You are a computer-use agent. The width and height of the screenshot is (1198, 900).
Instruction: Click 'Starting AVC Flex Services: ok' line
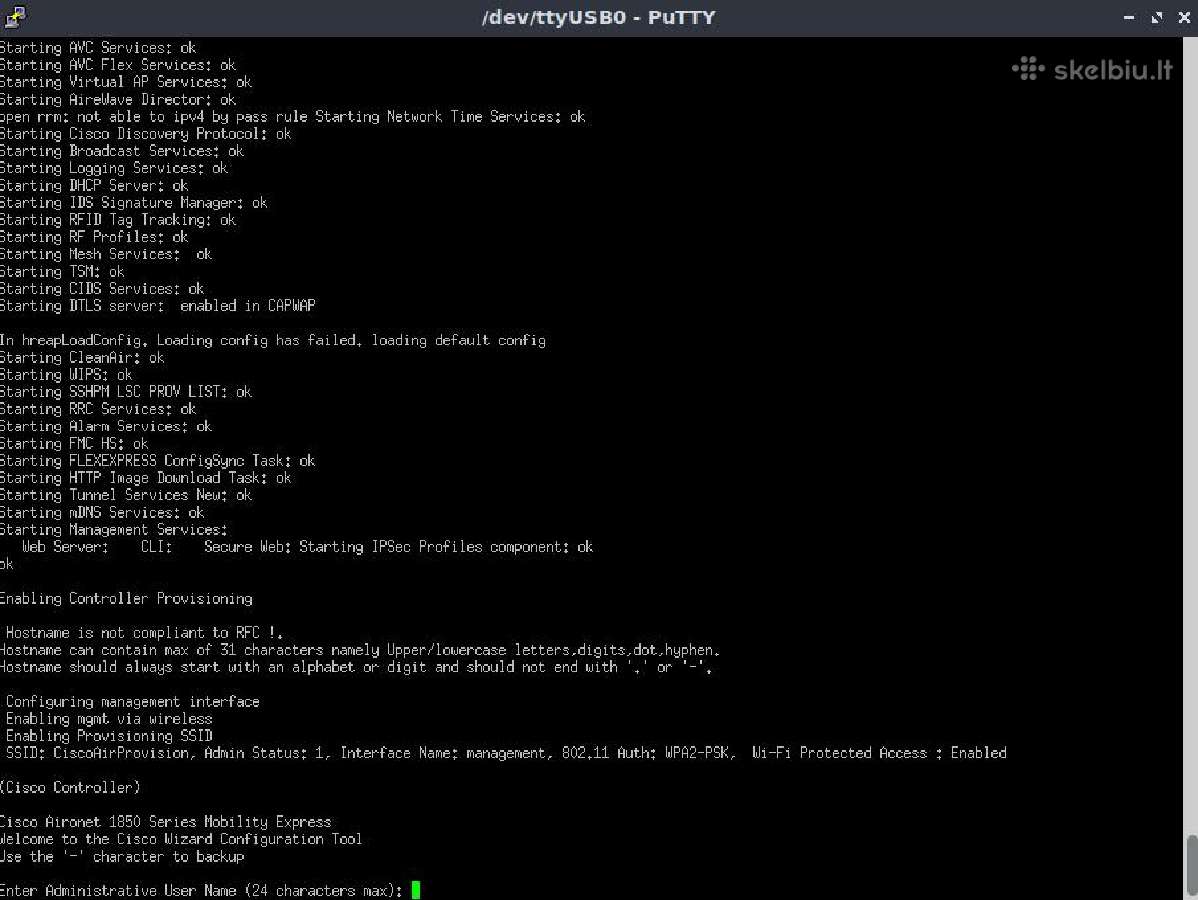click(x=118, y=65)
